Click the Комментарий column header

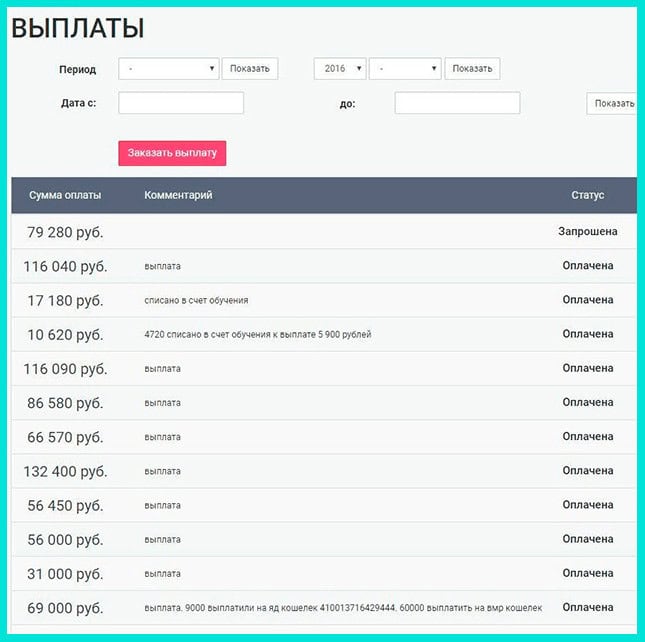point(178,195)
